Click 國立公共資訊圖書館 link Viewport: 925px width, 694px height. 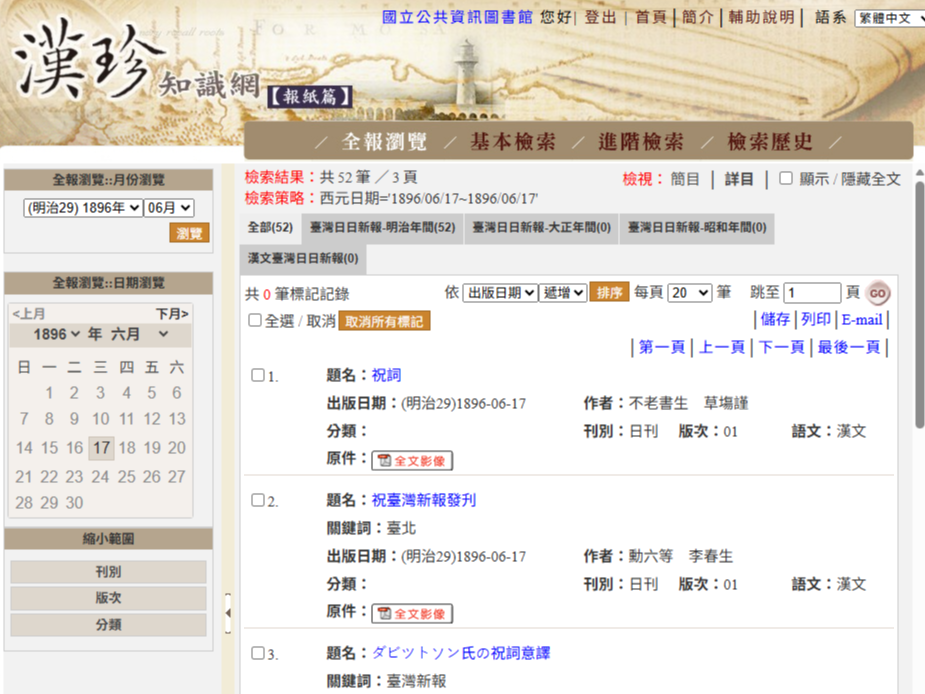pyautogui.click(x=457, y=17)
